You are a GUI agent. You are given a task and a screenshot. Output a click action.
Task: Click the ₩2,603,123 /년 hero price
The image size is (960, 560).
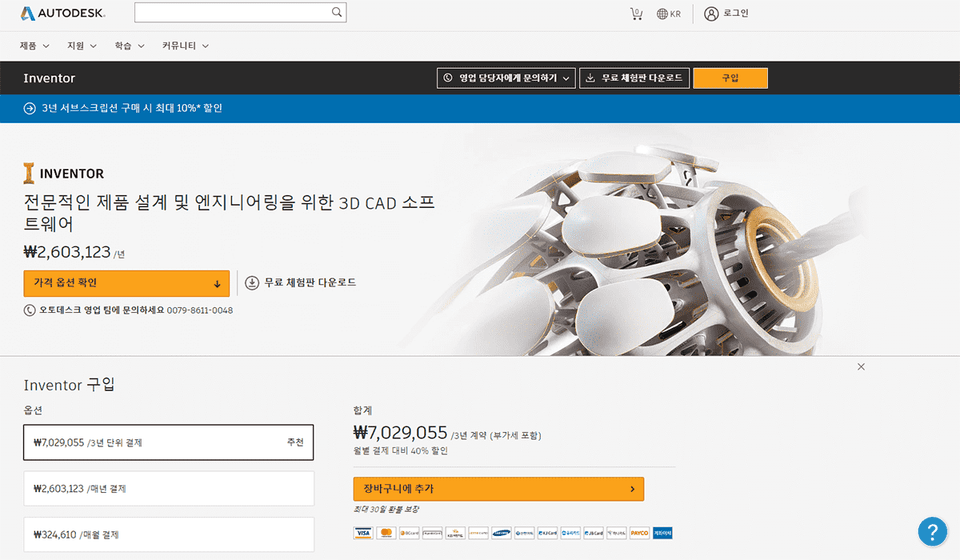[x=74, y=252]
